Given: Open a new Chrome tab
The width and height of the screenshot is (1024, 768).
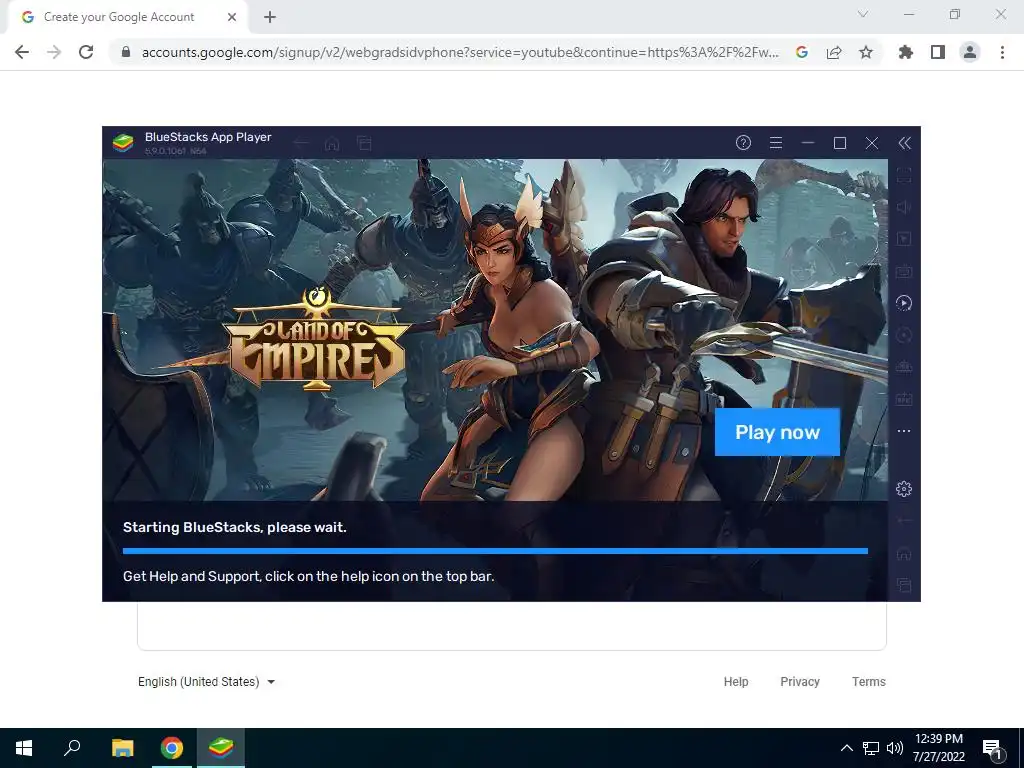Looking at the screenshot, I should pyautogui.click(x=270, y=17).
